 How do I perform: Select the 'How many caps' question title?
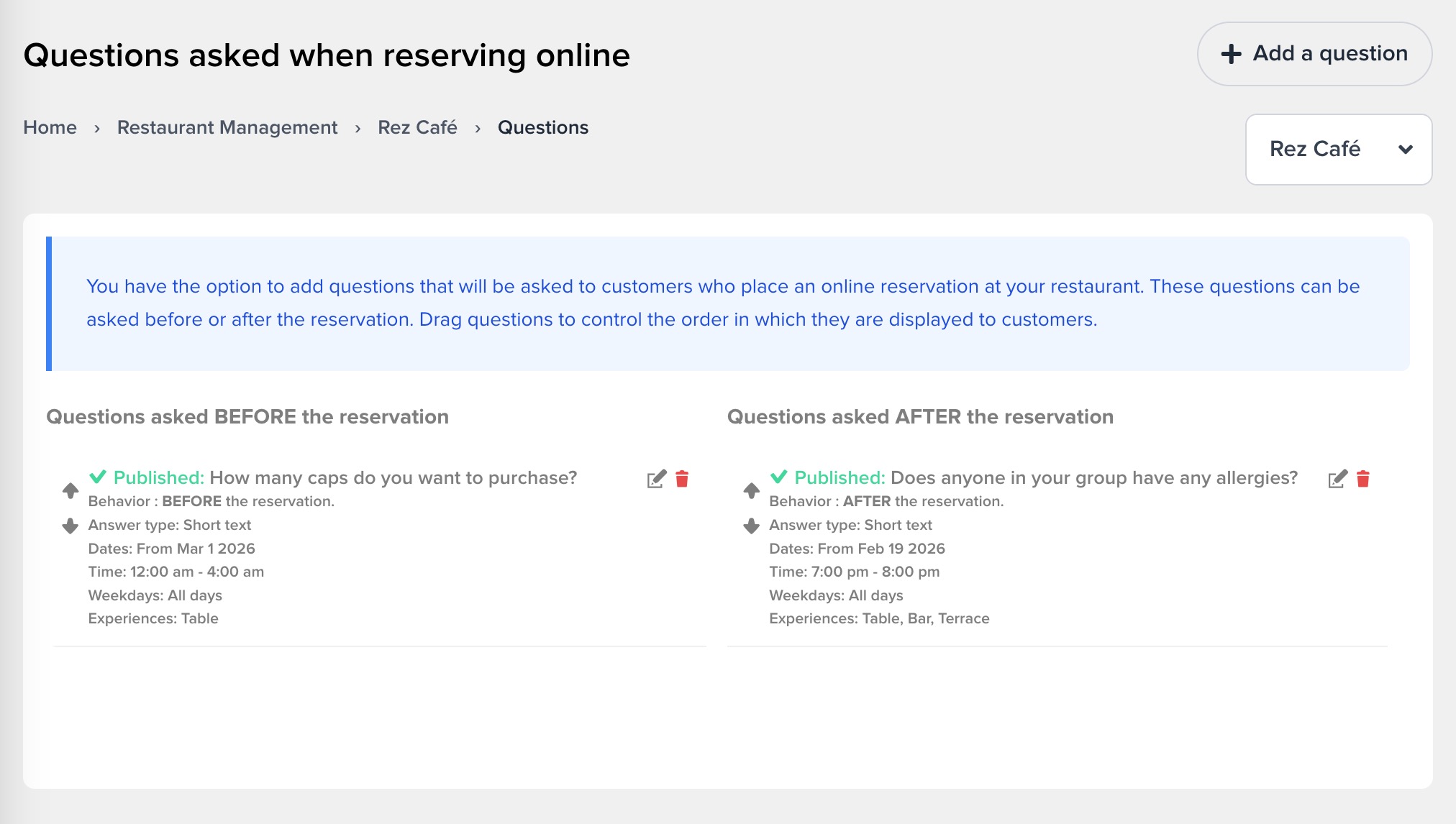click(393, 477)
